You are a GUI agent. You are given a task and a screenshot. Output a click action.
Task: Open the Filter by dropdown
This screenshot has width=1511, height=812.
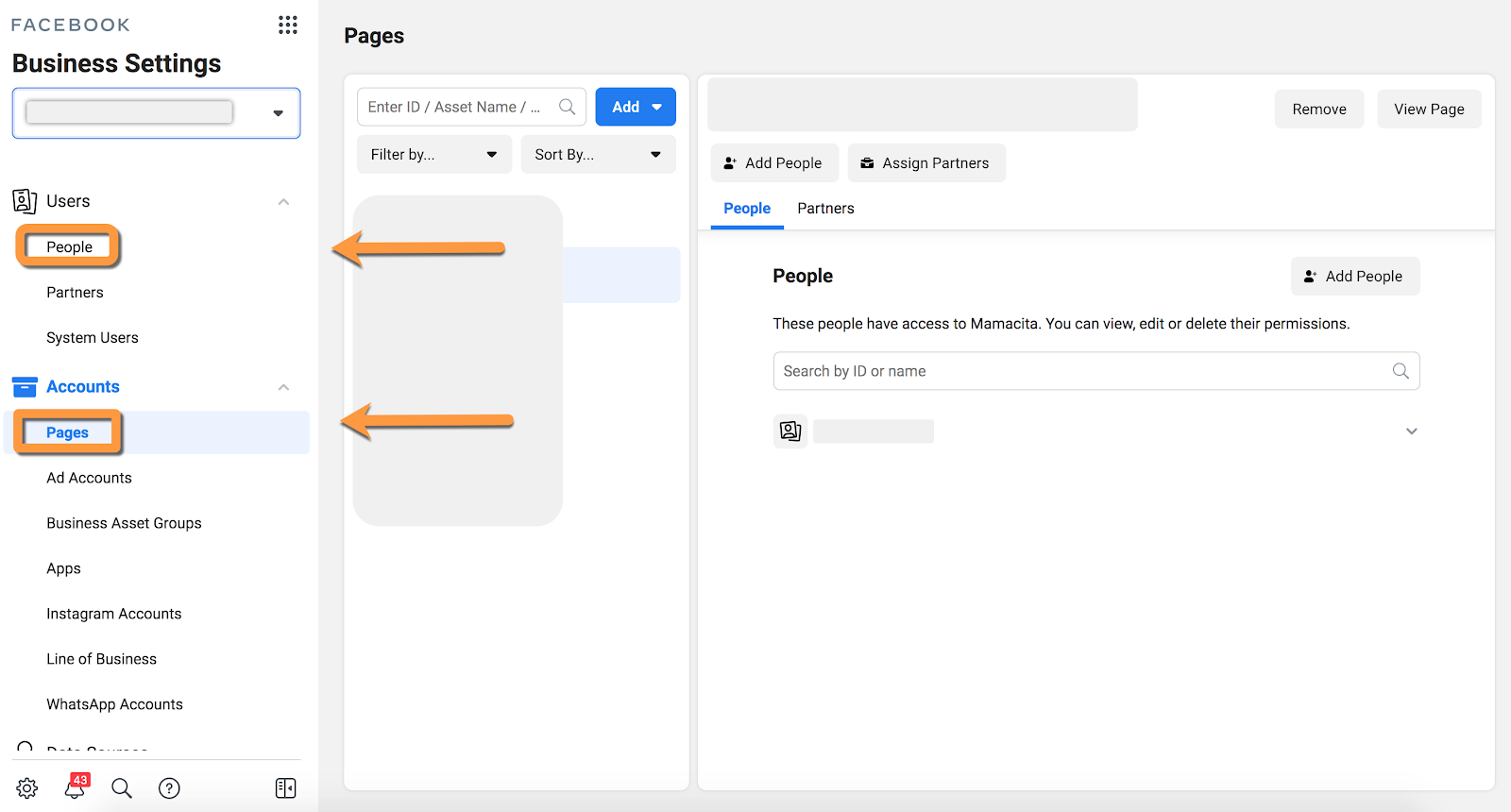point(433,155)
